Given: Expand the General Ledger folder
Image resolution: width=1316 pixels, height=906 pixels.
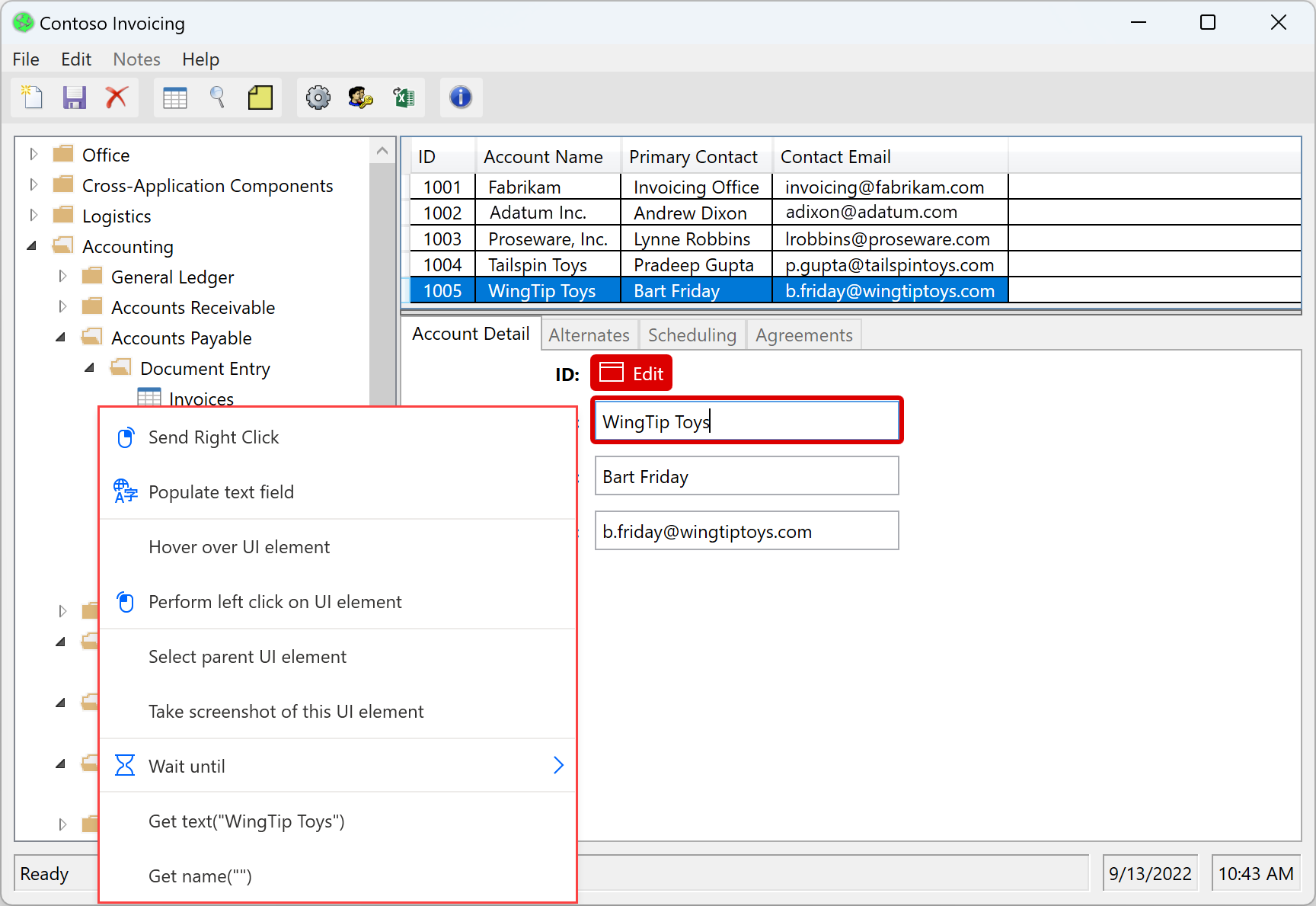Looking at the screenshot, I should click(62, 277).
